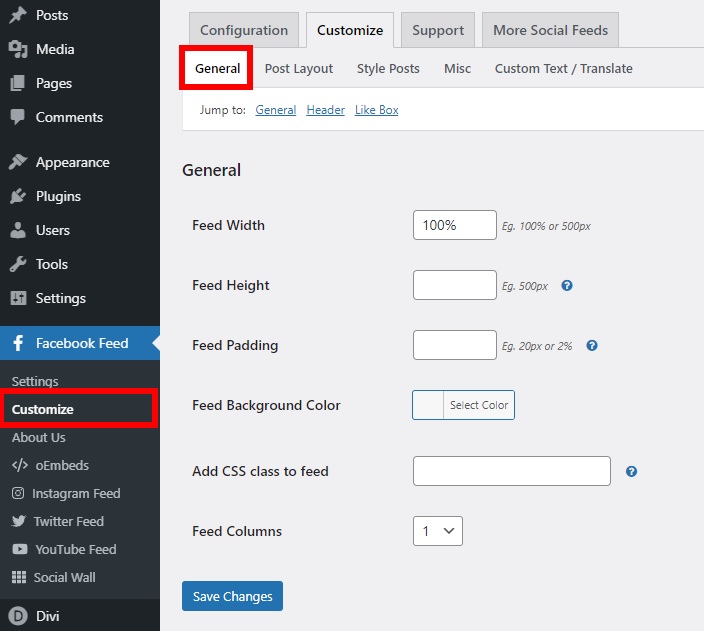
Task: Open the More Social Feeds tab
Action: [x=550, y=30]
